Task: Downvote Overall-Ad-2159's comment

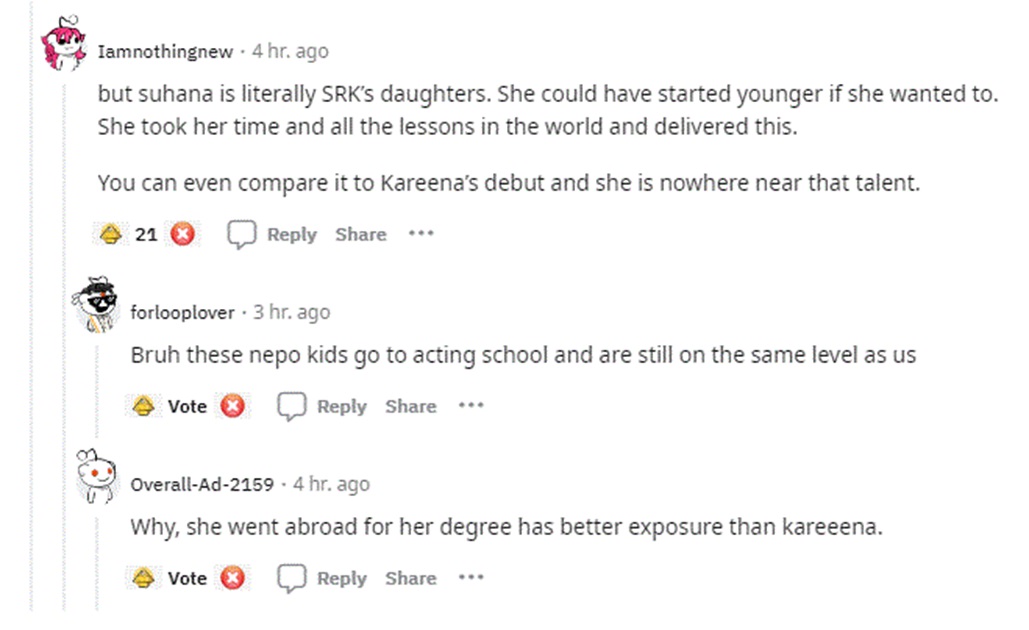Action: [232, 579]
